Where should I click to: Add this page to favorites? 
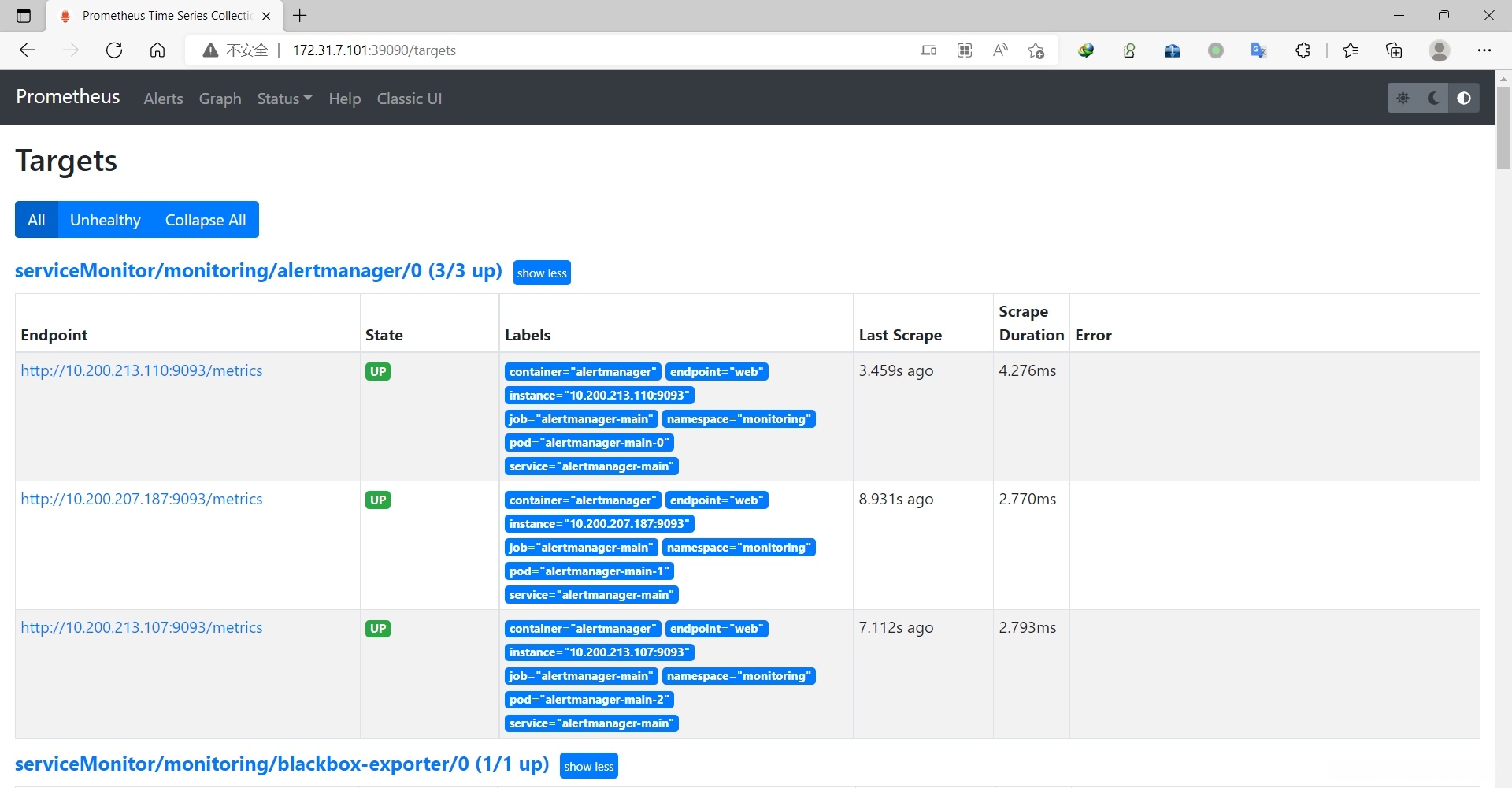click(x=1036, y=50)
